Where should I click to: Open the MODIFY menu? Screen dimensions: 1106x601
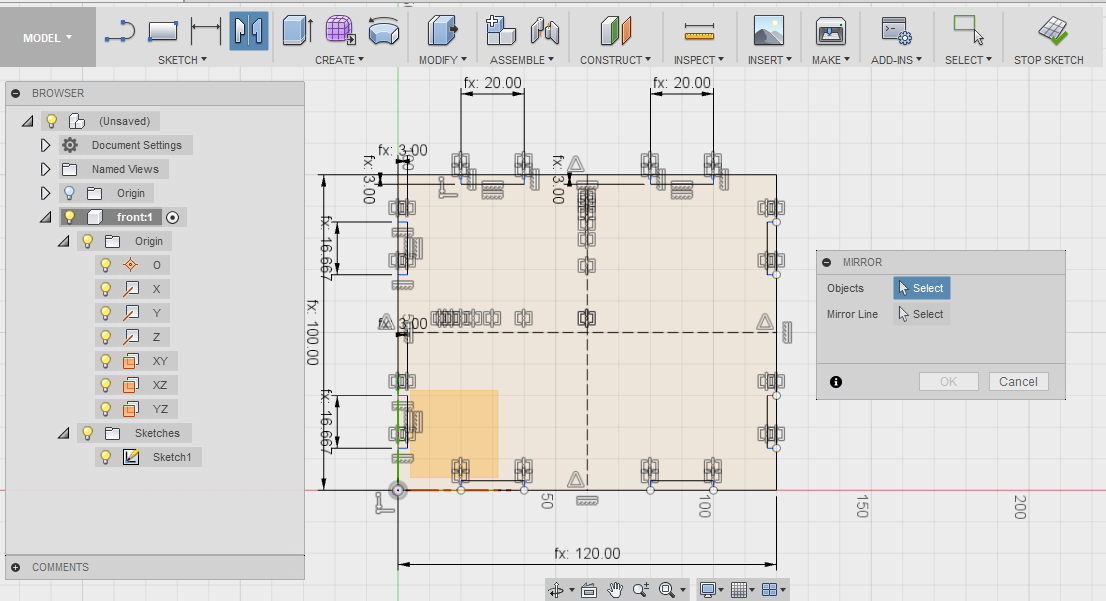click(442, 60)
